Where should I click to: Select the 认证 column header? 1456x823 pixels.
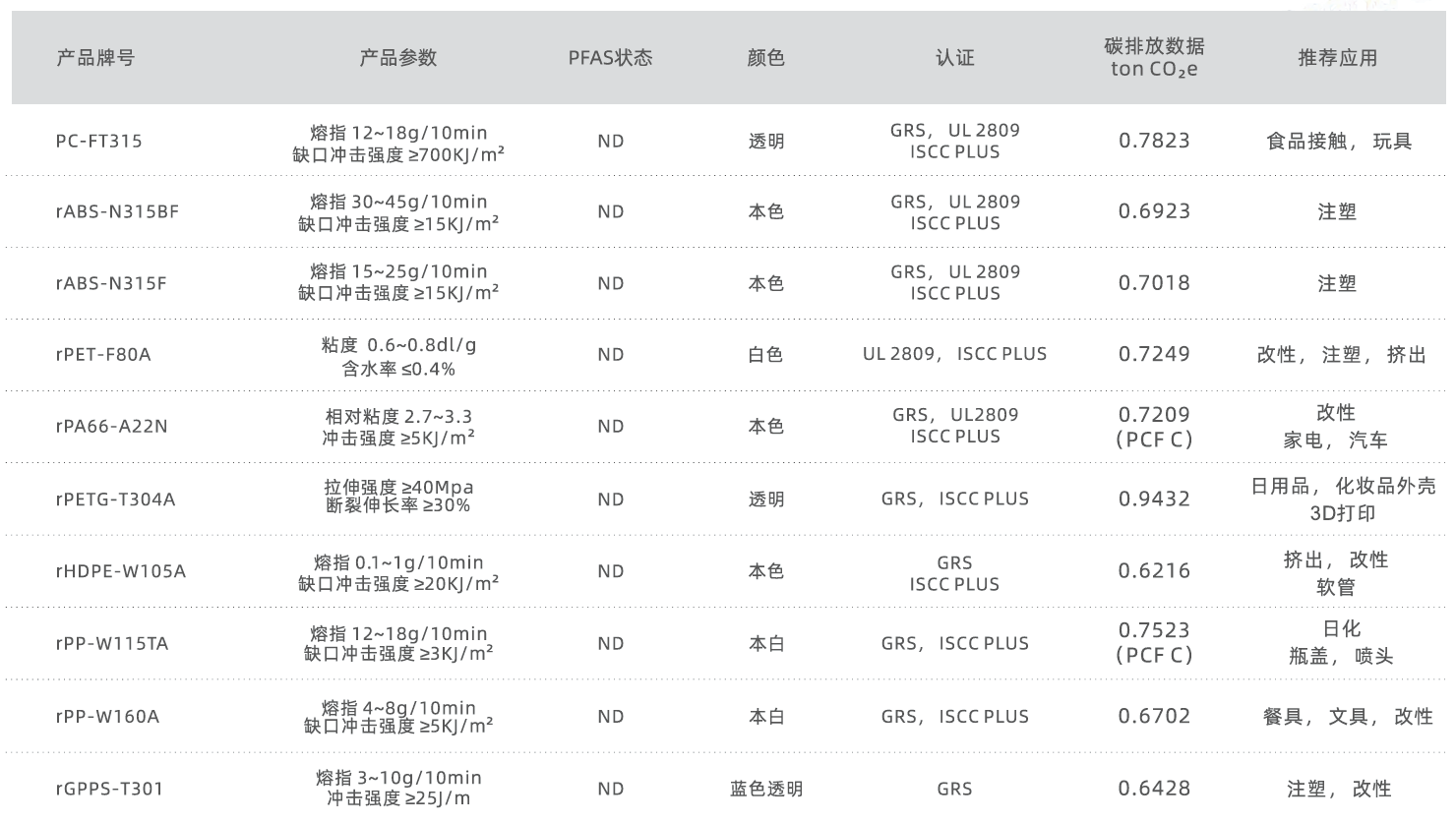tap(954, 58)
